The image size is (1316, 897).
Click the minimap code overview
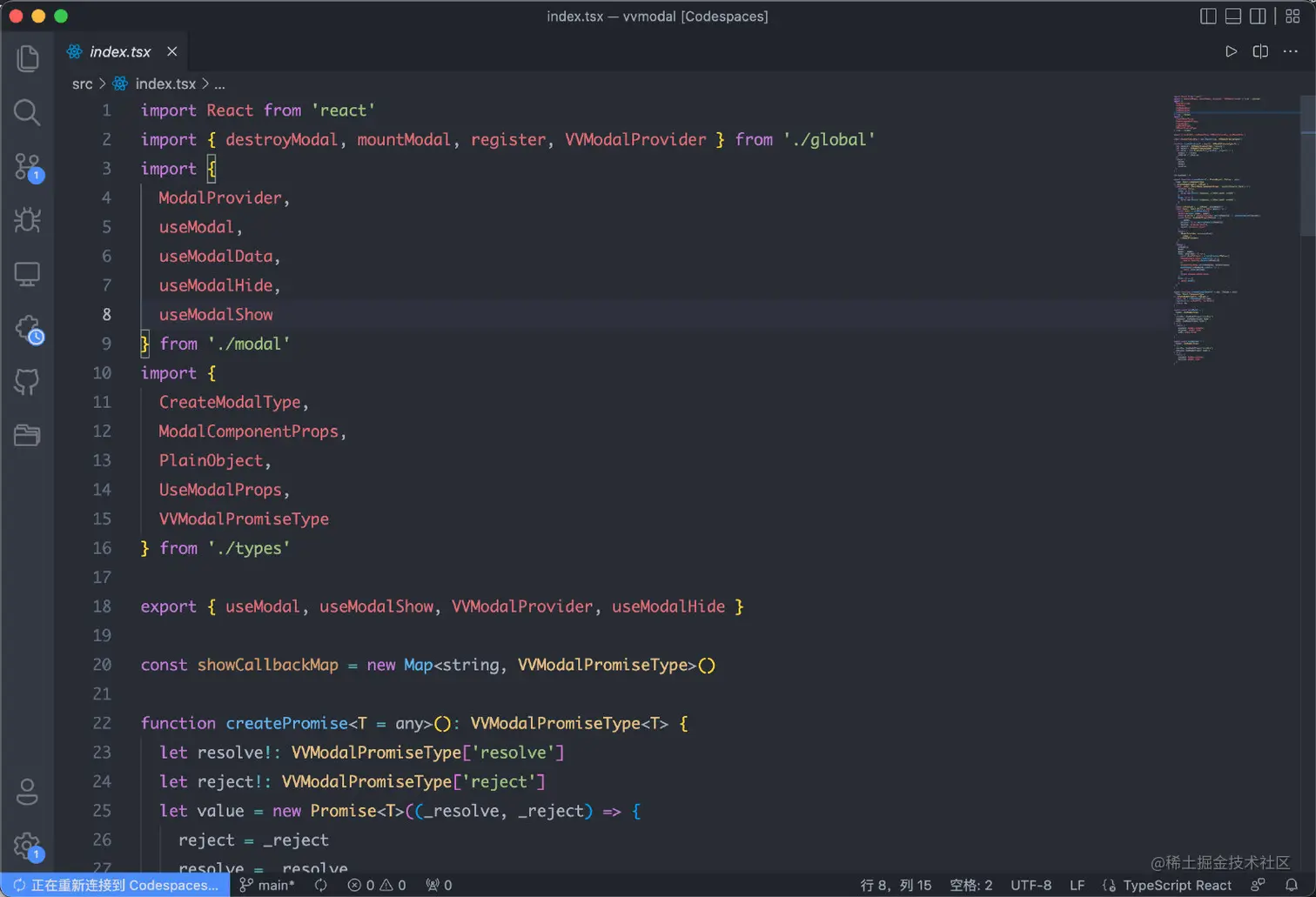[1234, 228]
